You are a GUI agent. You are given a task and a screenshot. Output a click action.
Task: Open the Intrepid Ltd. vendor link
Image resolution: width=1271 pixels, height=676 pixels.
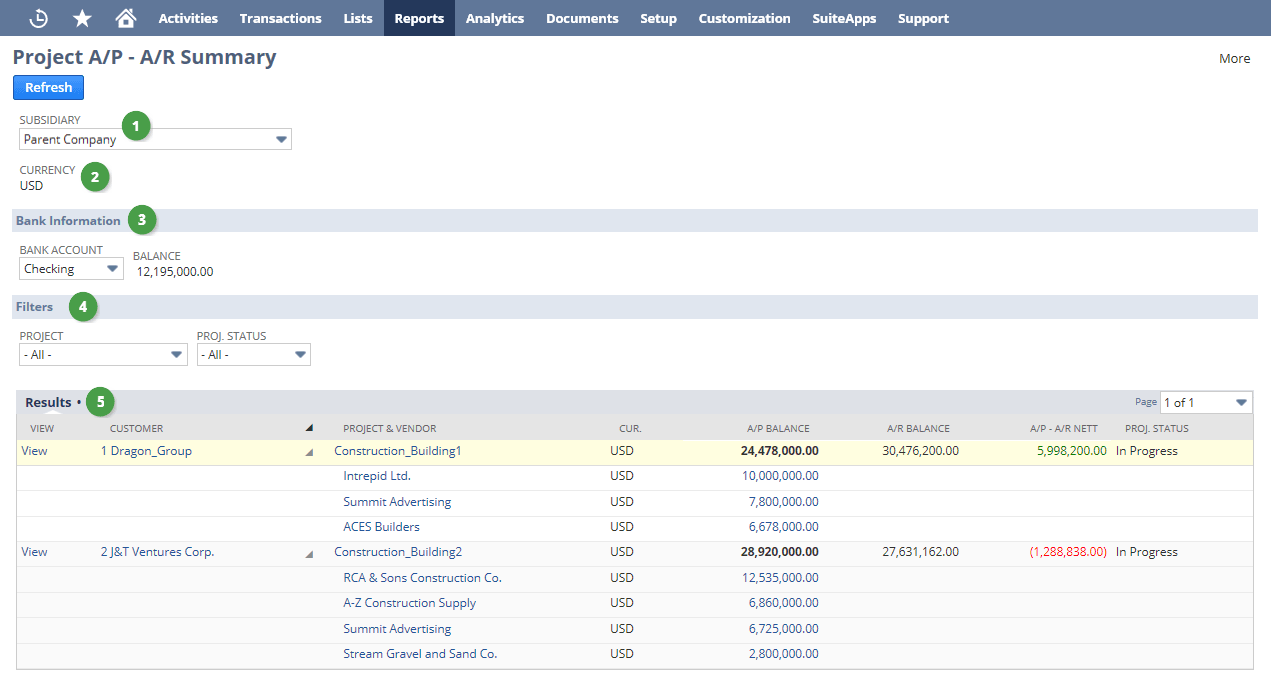[377, 476]
